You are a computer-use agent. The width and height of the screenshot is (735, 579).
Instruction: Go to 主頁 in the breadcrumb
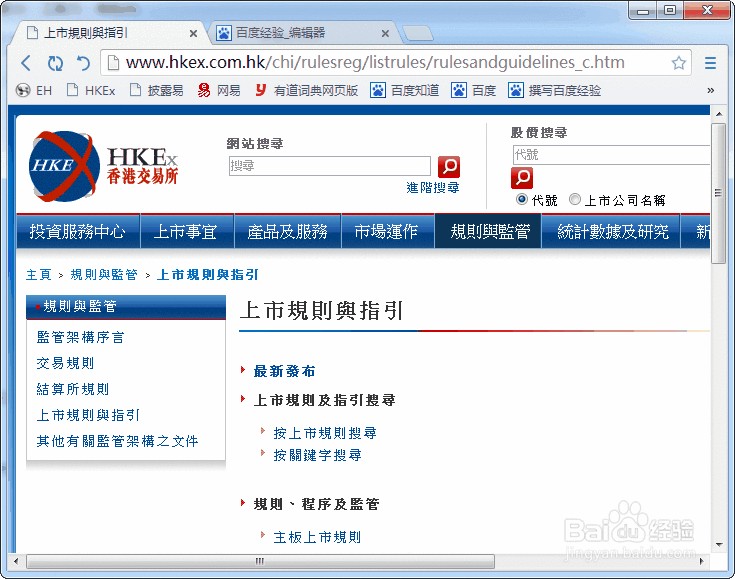38,275
